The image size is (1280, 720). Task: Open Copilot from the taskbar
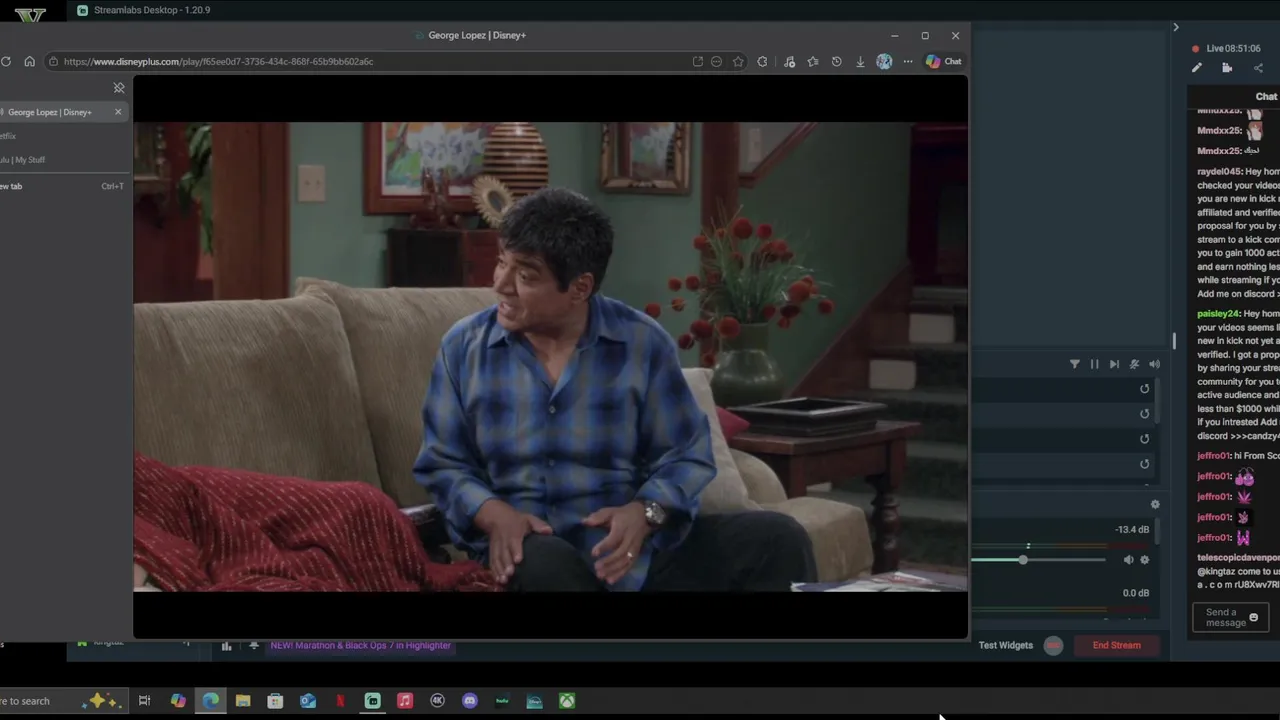click(178, 701)
